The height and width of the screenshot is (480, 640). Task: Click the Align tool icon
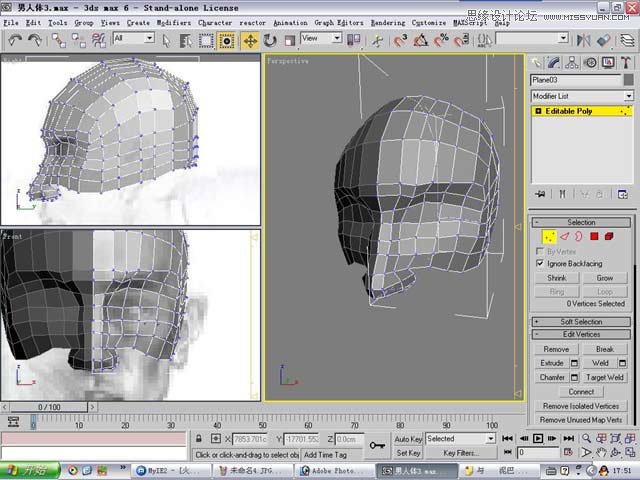[x=603, y=40]
